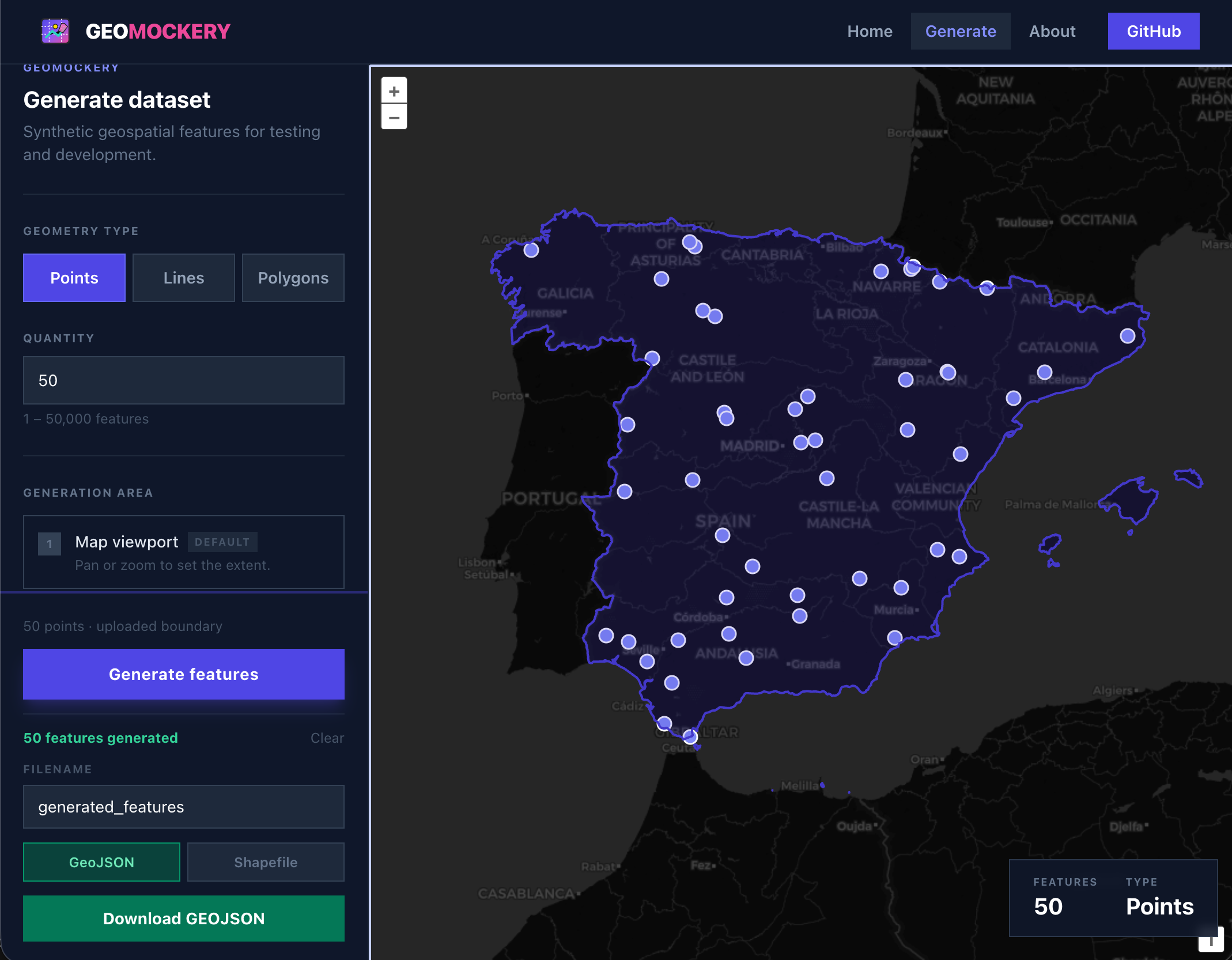Open the Generate page from the navigation
Image resolution: width=1232 pixels, height=960 pixels.
point(960,31)
